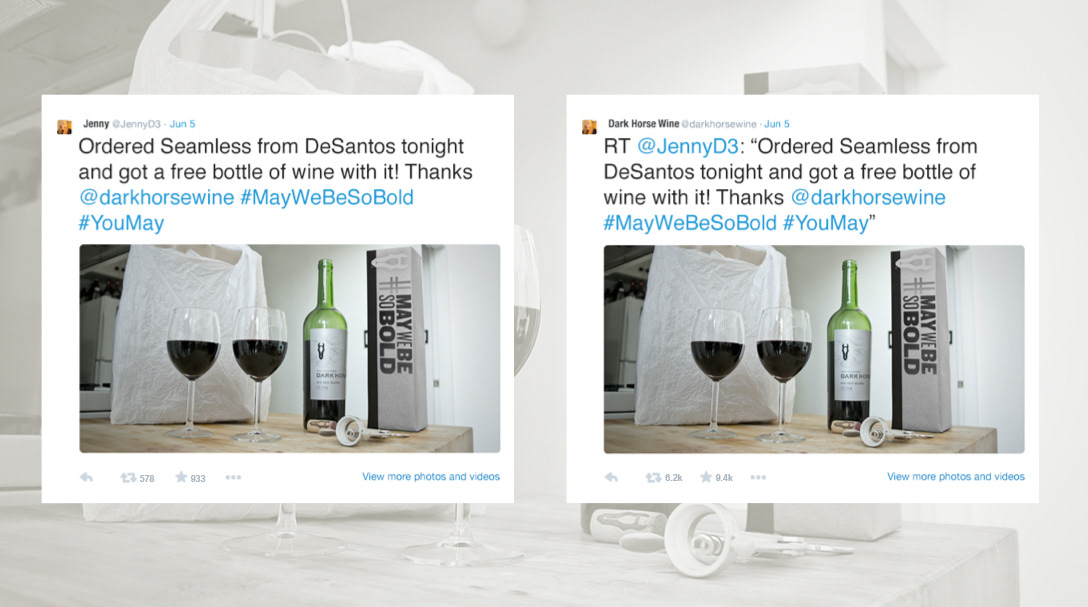
Task: Open @darkhorsewine mention in Jenny's tweet
Action: (156, 198)
